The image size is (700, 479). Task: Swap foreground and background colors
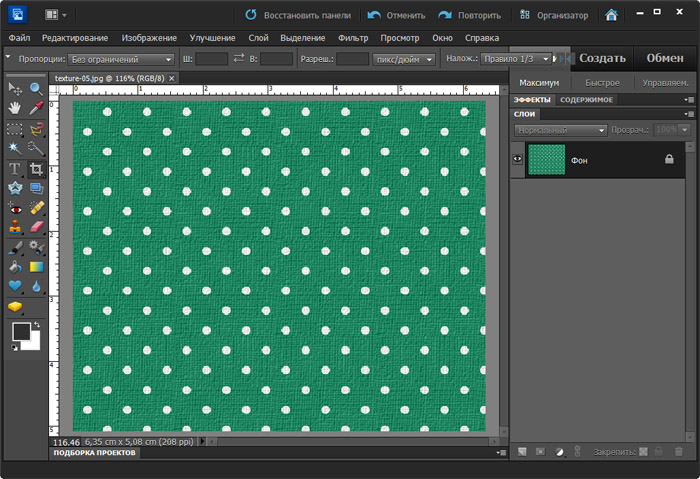[x=37, y=325]
